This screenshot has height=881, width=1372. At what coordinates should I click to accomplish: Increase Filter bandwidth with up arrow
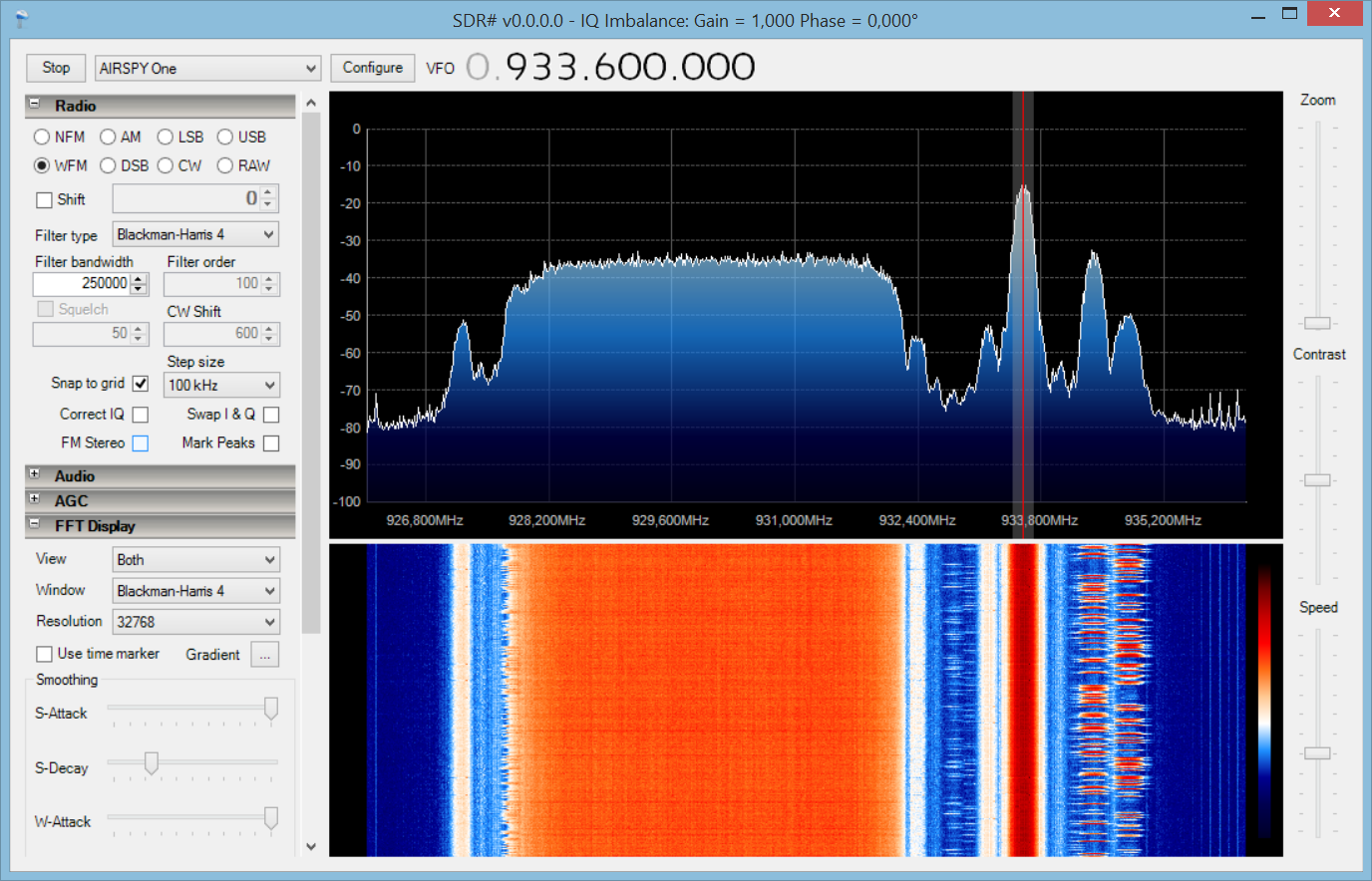coord(139,278)
